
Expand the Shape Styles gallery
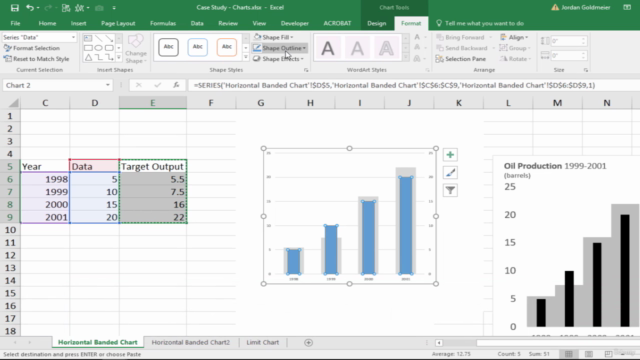click(x=246, y=58)
